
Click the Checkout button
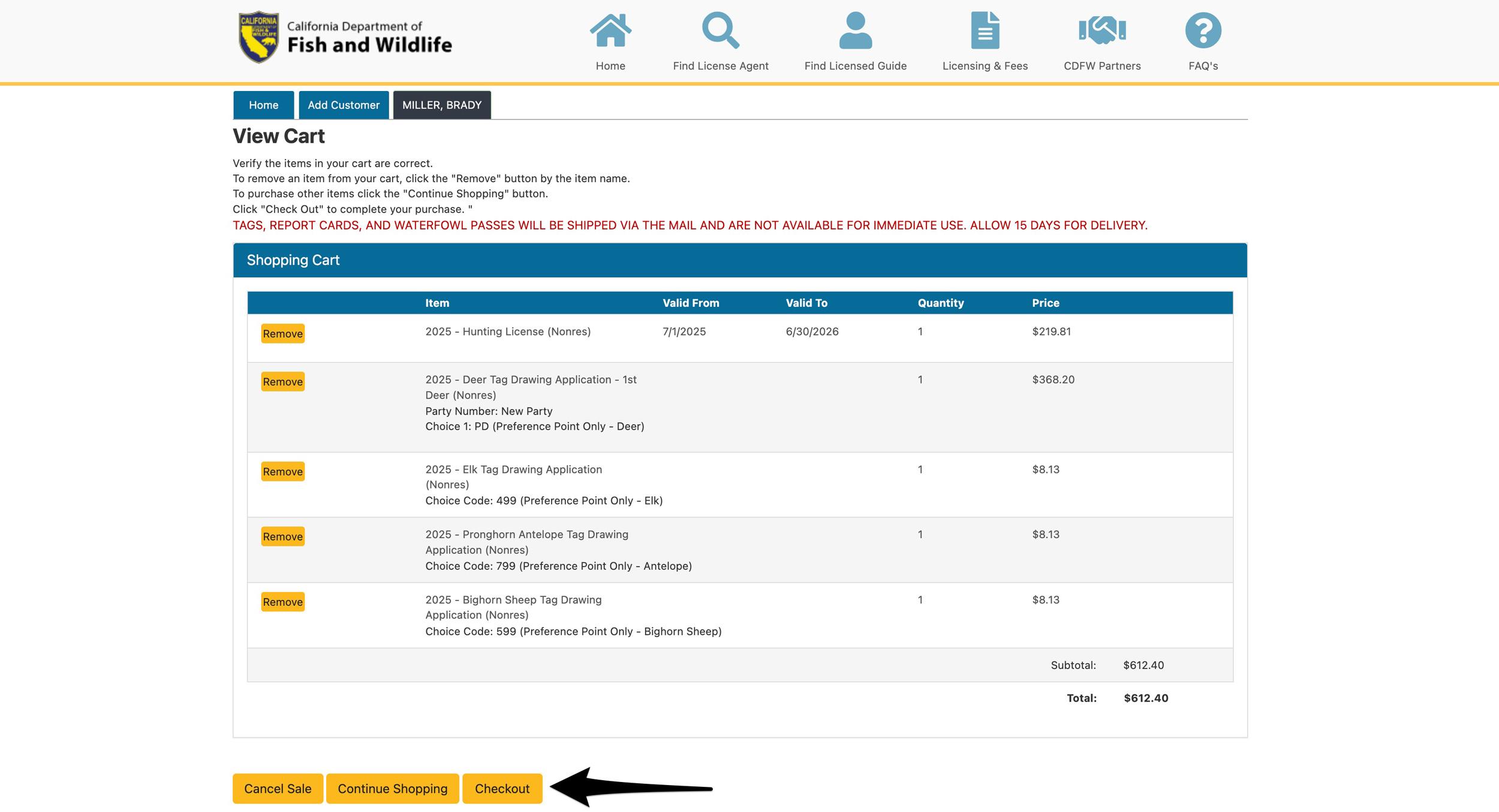coord(502,789)
